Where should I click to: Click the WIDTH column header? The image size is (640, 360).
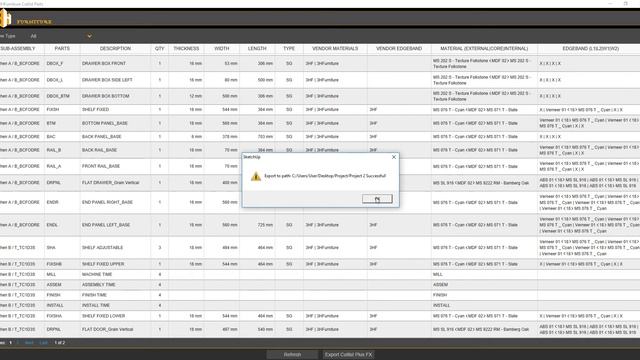tap(222, 49)
